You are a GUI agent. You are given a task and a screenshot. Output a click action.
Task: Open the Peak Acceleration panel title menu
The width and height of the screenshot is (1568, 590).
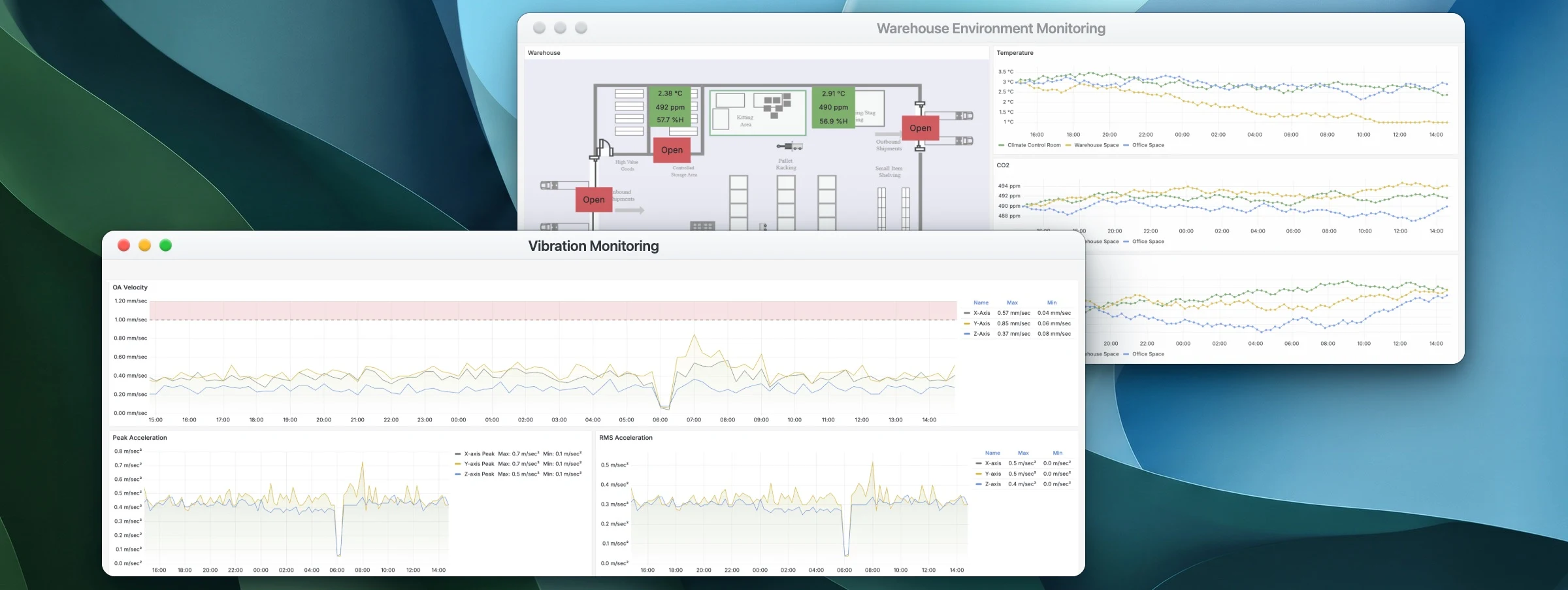pos(140,438)
